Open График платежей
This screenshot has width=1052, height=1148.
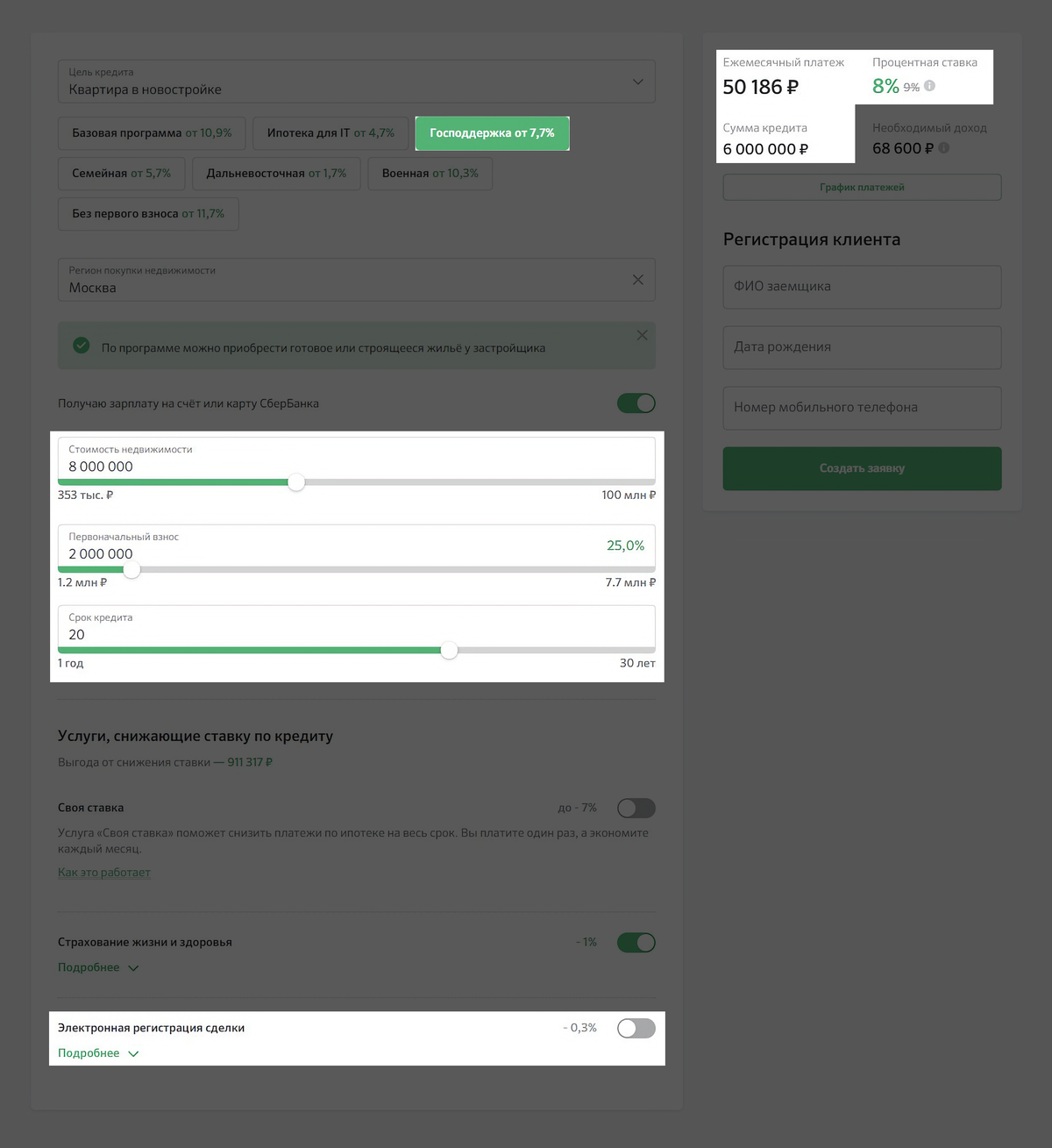pyautogui.click(x=862, y=187)
